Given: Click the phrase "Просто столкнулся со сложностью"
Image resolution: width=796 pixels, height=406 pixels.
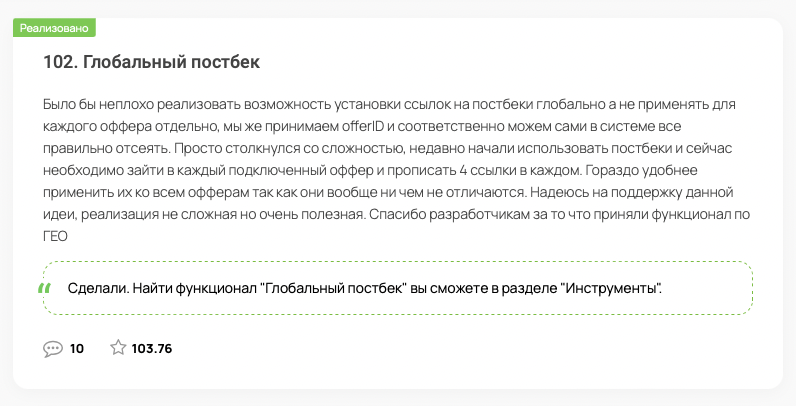Looking at the screenshot, I should coord(290,149).
